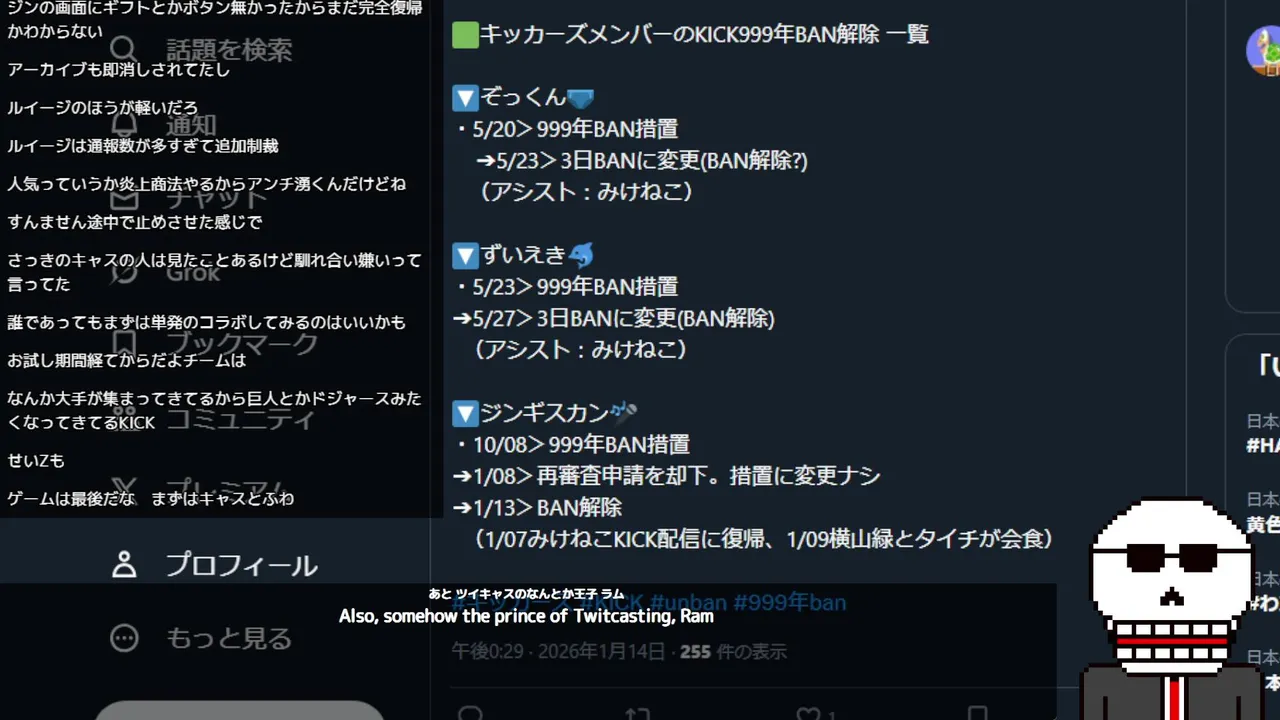Open チャット messages in the sidebar
This screenshot has height=720, width=1280.
[x=187, y=197]
